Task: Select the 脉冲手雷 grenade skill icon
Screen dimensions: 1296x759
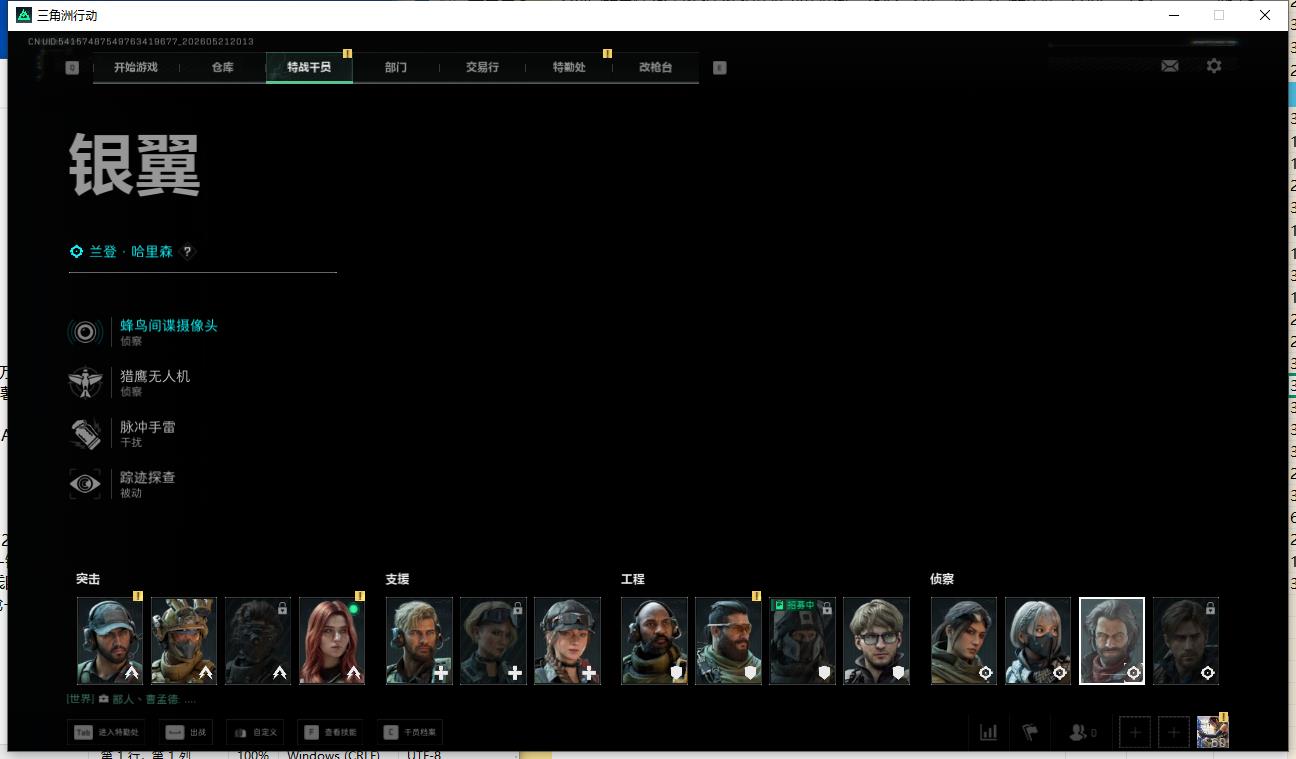Action: point(85,434)
